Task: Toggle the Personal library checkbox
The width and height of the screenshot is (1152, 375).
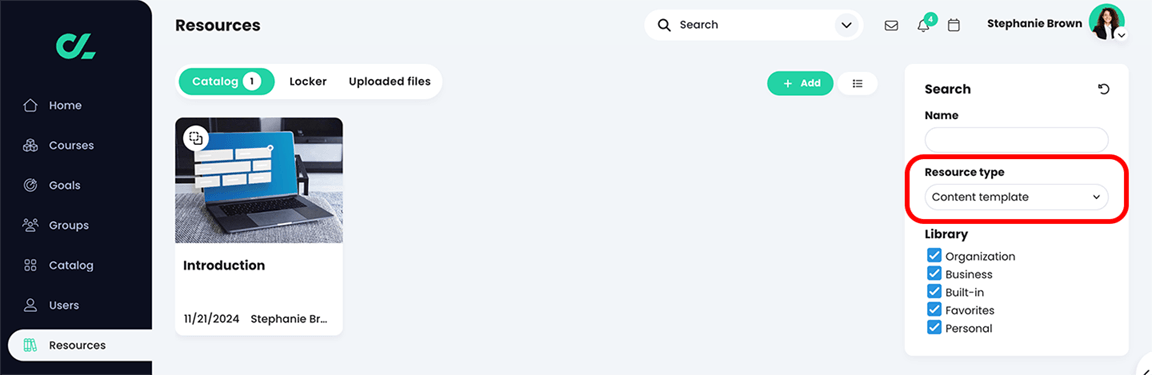Action: coord(934,327)
